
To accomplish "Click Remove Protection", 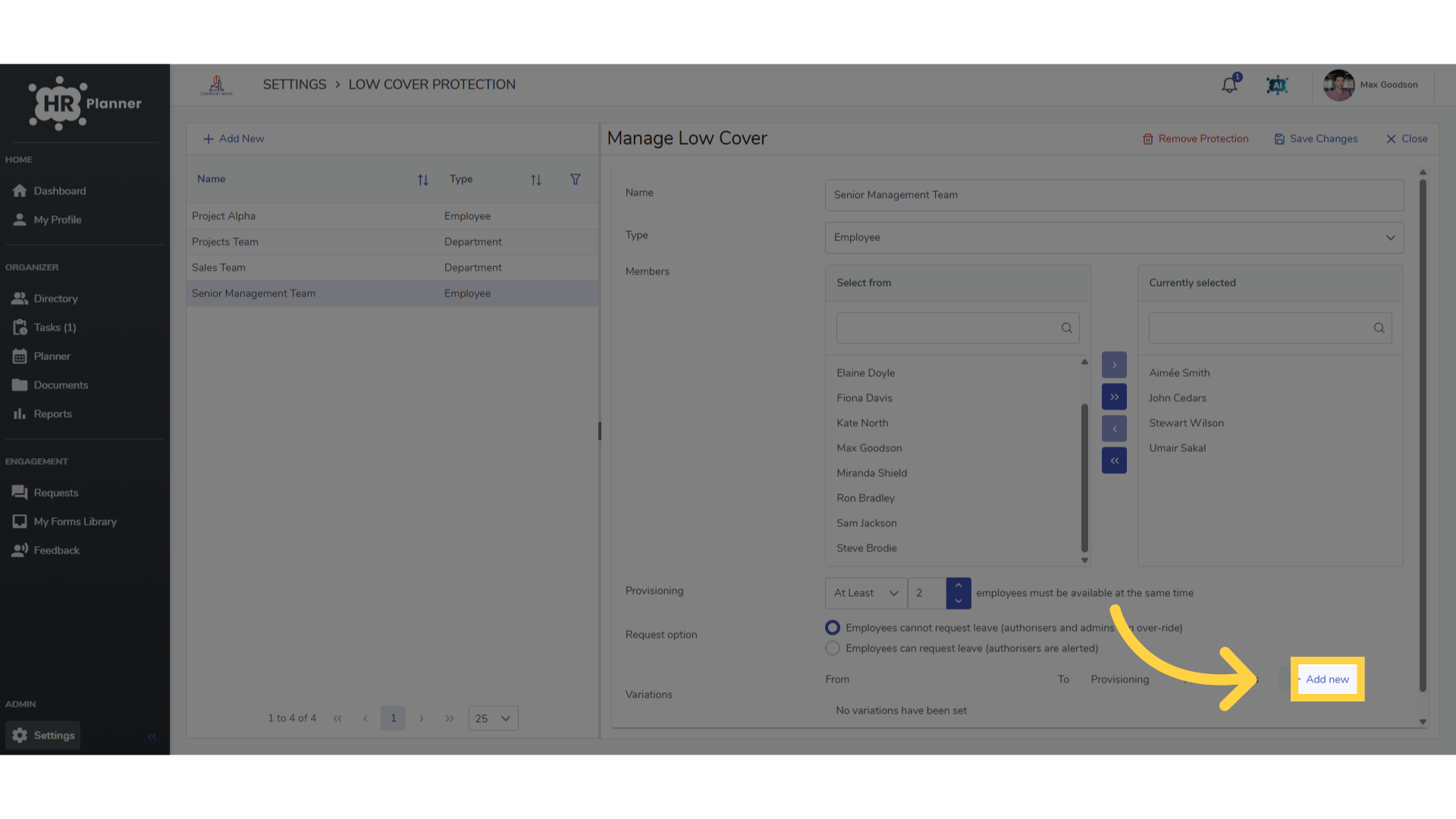I will pos(1195,139).
